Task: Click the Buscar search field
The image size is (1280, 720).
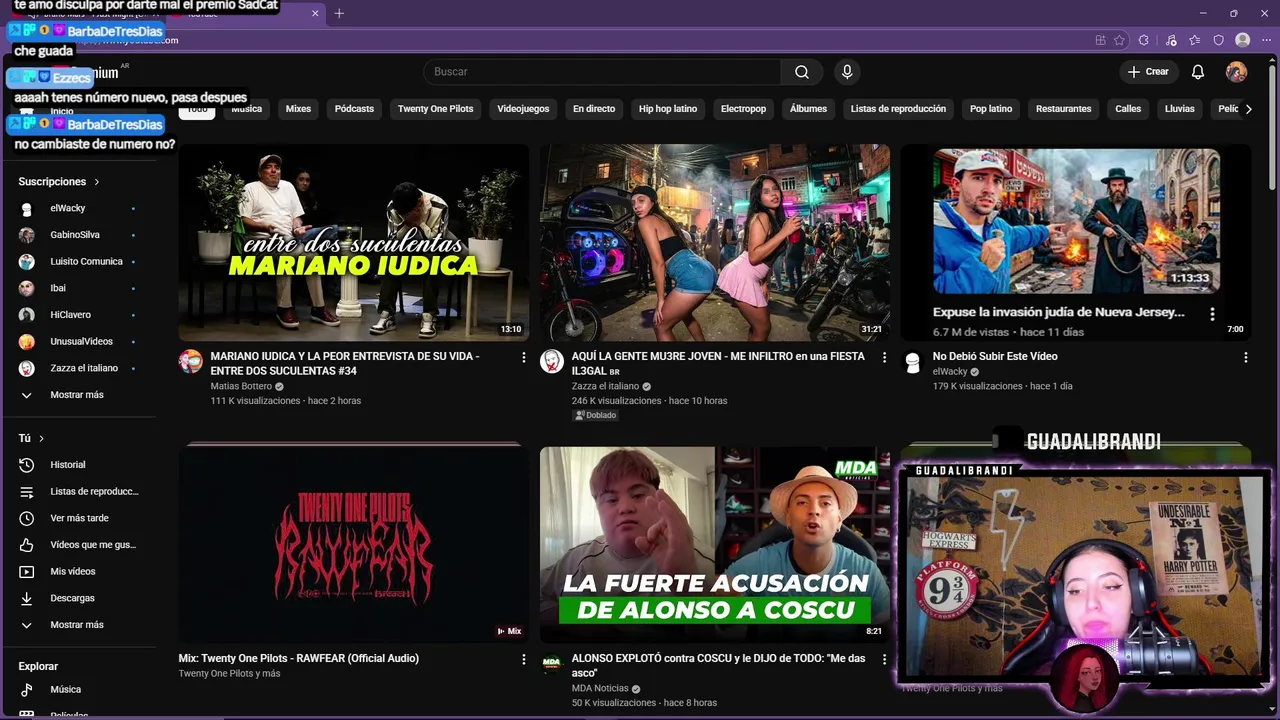Action: pyautogui.click(x=602, y=72)
